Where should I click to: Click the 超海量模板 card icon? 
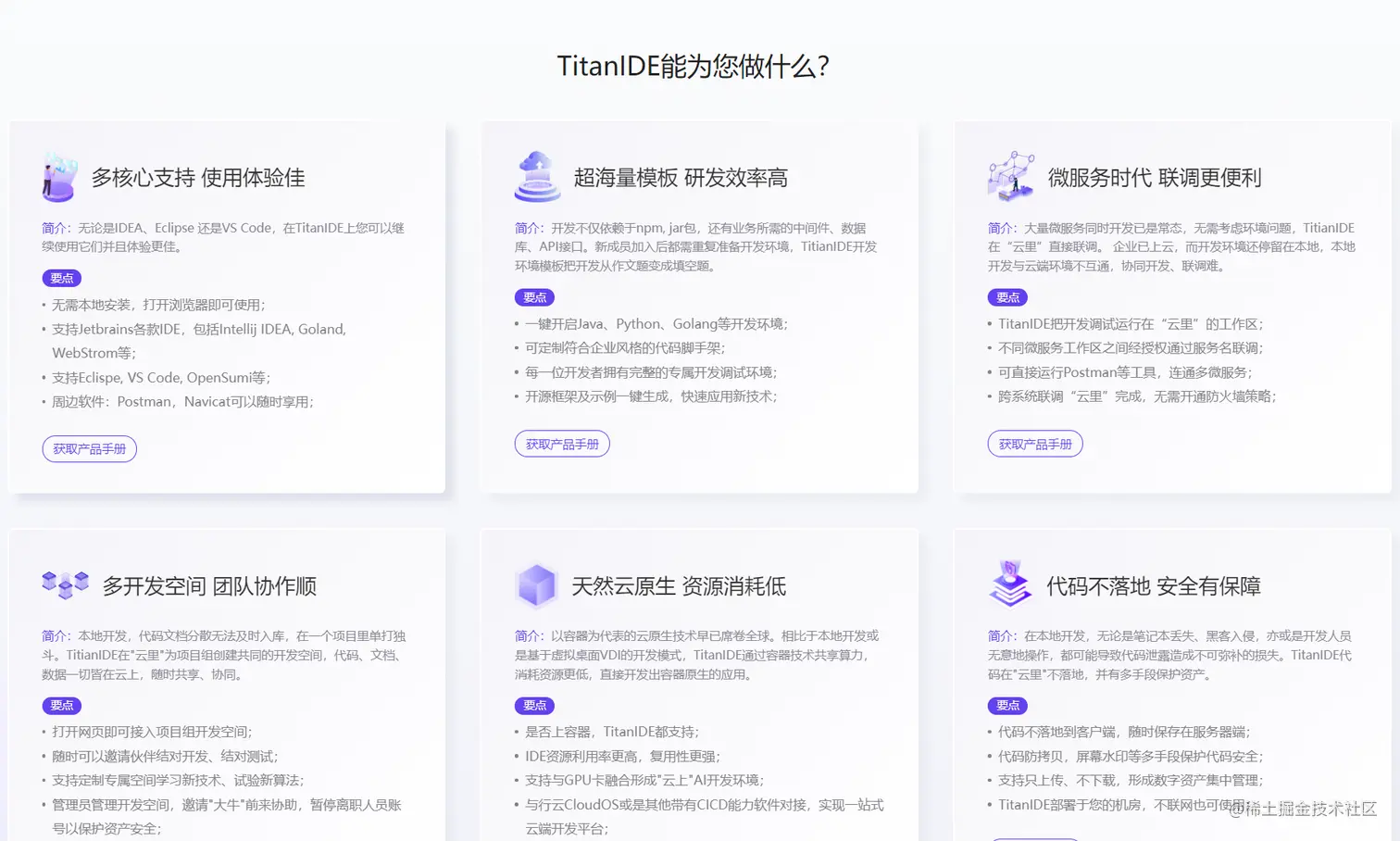click(x=537, y=177)
